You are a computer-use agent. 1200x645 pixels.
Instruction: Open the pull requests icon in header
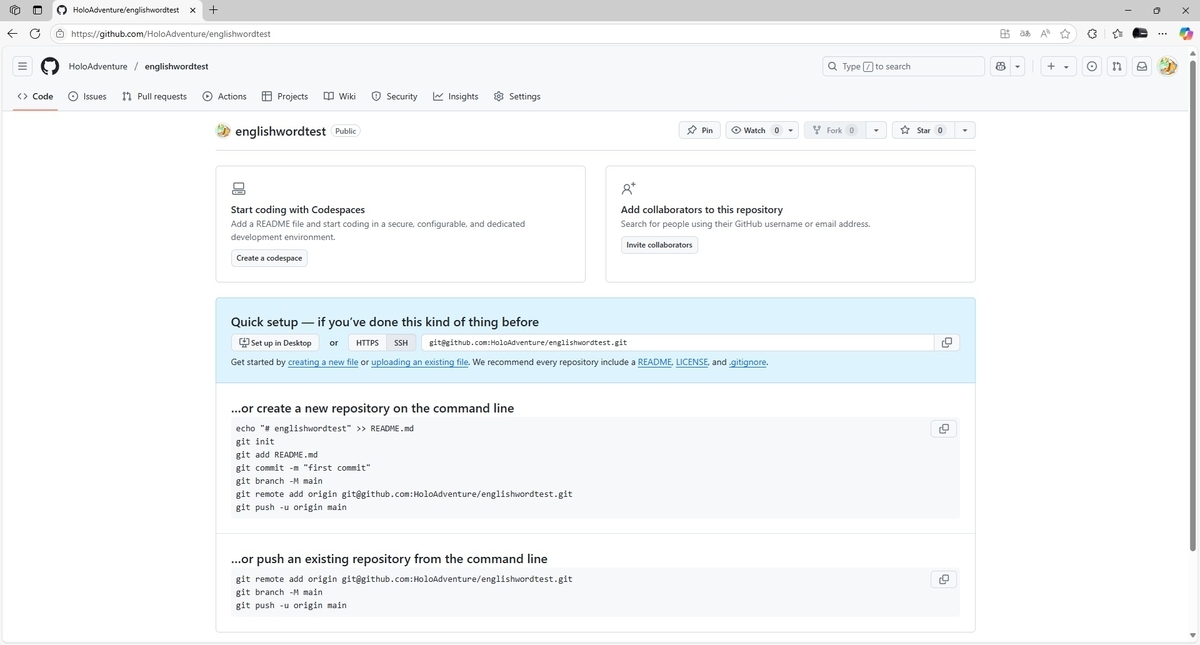1116,66
